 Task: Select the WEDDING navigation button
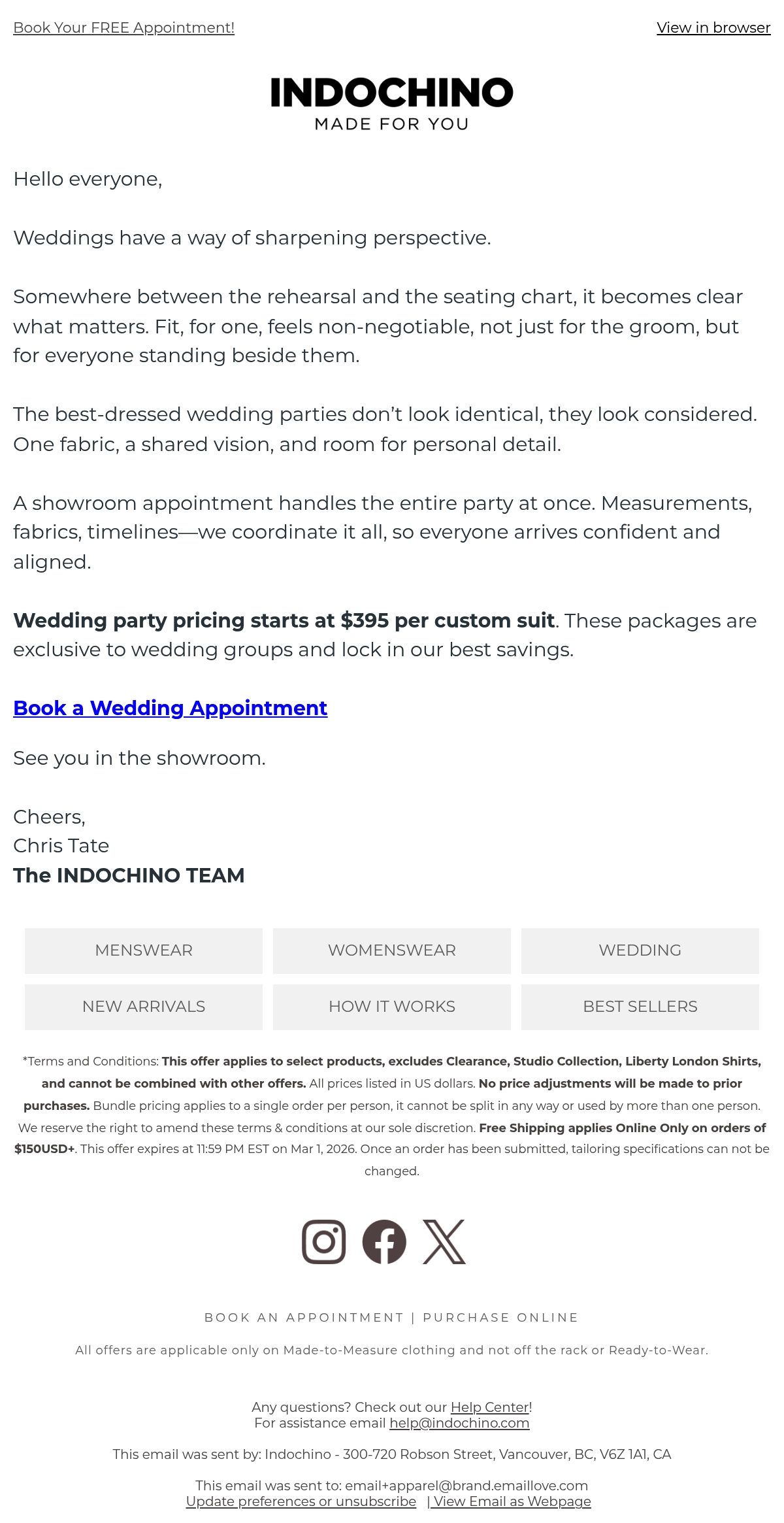[640, 950]
